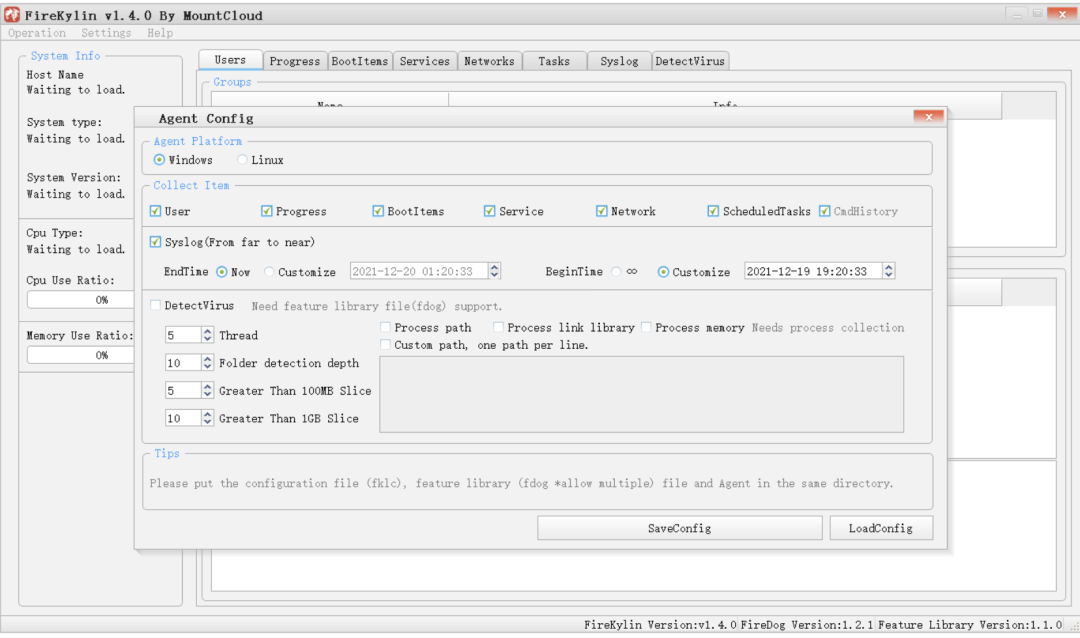Click the FireKylin app icon in title bar
The image size is (1080, 638).
tap(12, 14)
